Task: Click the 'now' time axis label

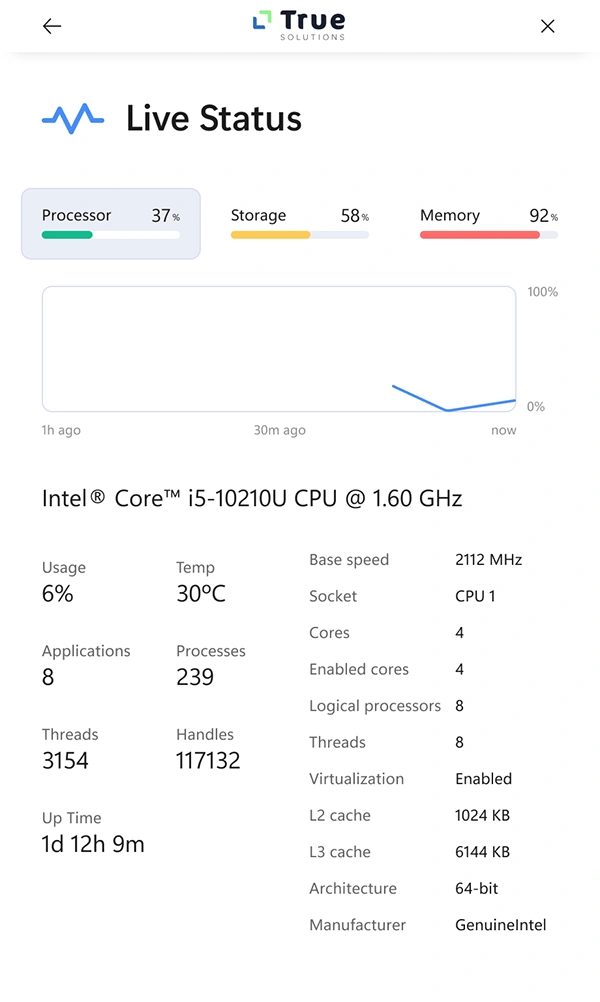Action: (503, 430)
